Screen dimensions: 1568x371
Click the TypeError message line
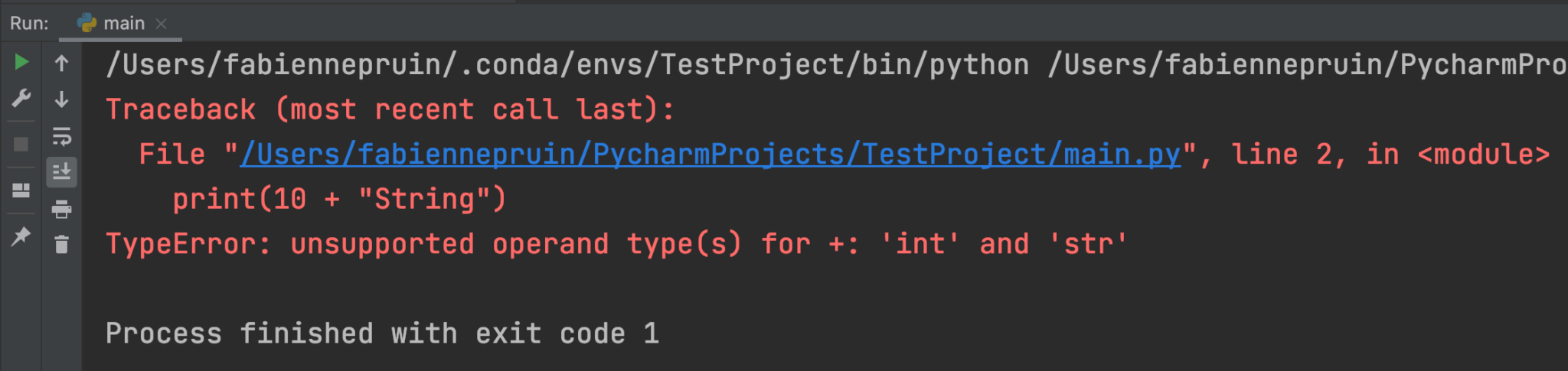pos(616,244)
